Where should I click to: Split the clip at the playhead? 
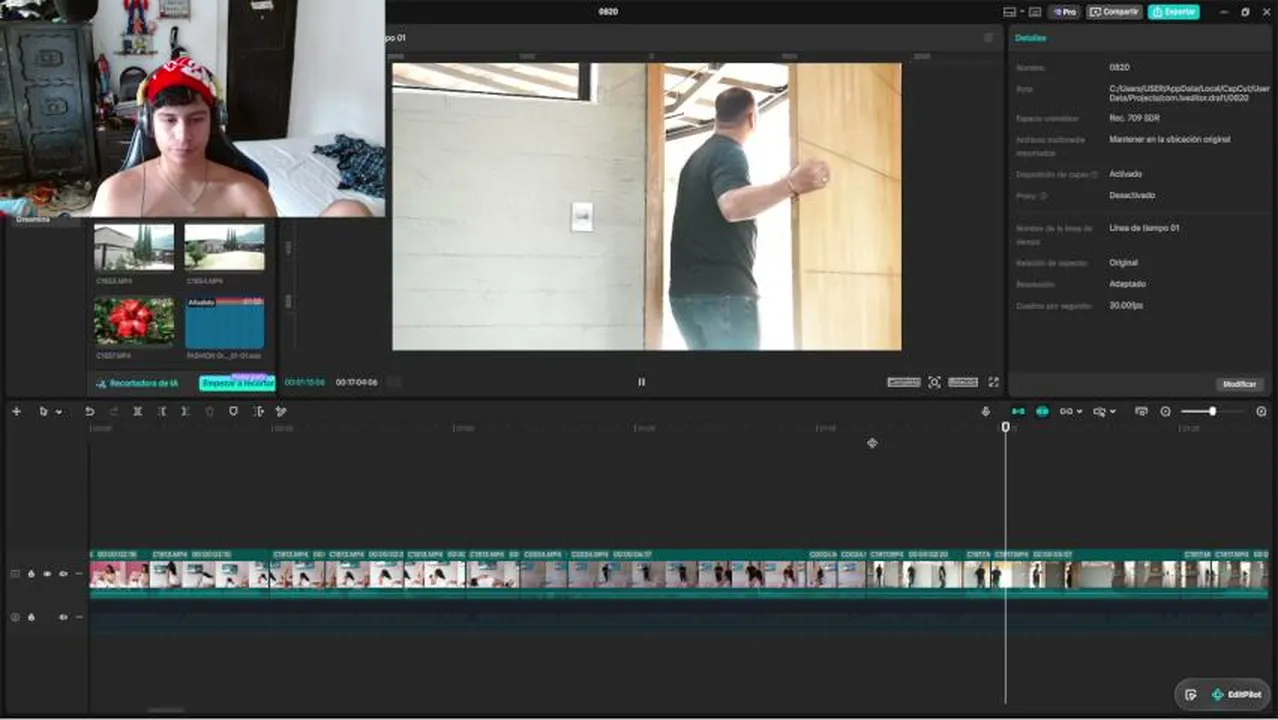coord(137,411)
